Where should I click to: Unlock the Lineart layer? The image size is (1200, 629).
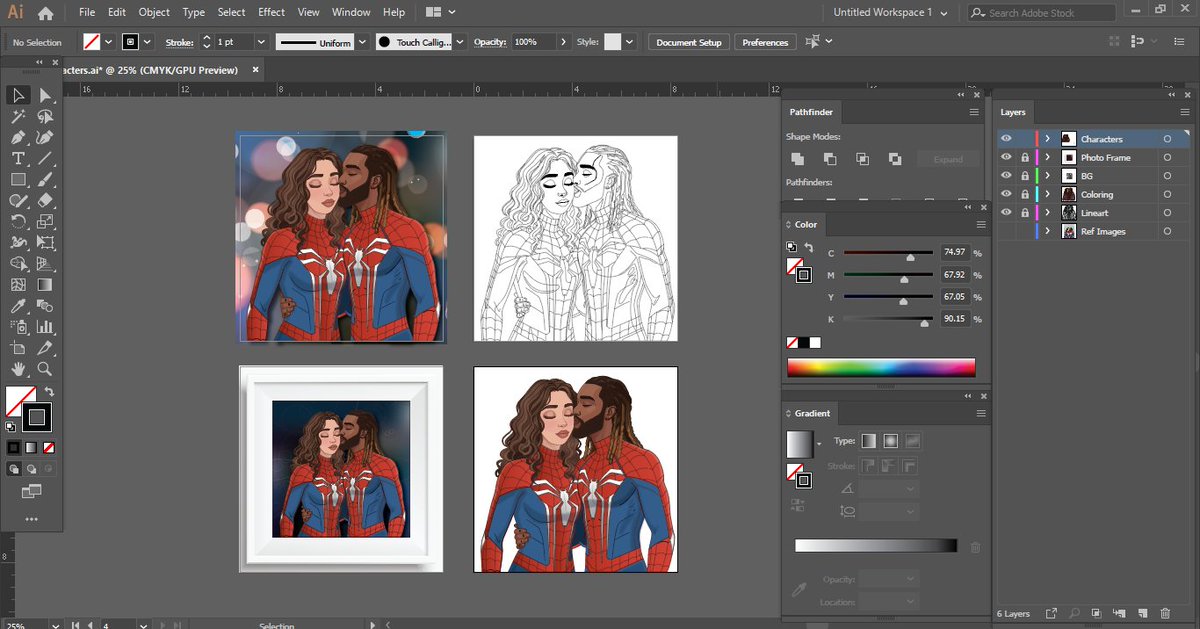coord(1024,213)
